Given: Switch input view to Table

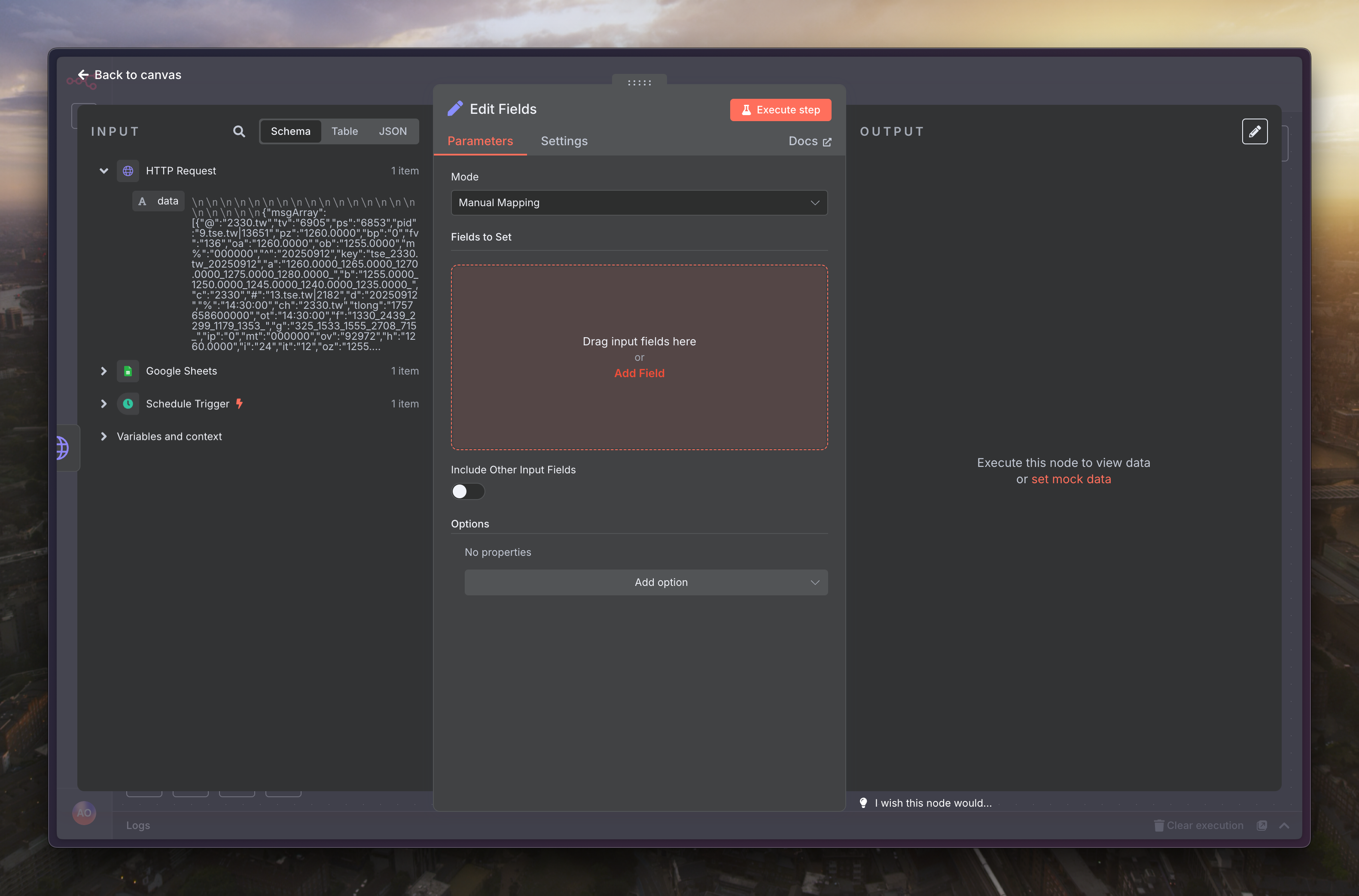Looking at the screenshot, I should pyautogui.click(x=344, y=131).
